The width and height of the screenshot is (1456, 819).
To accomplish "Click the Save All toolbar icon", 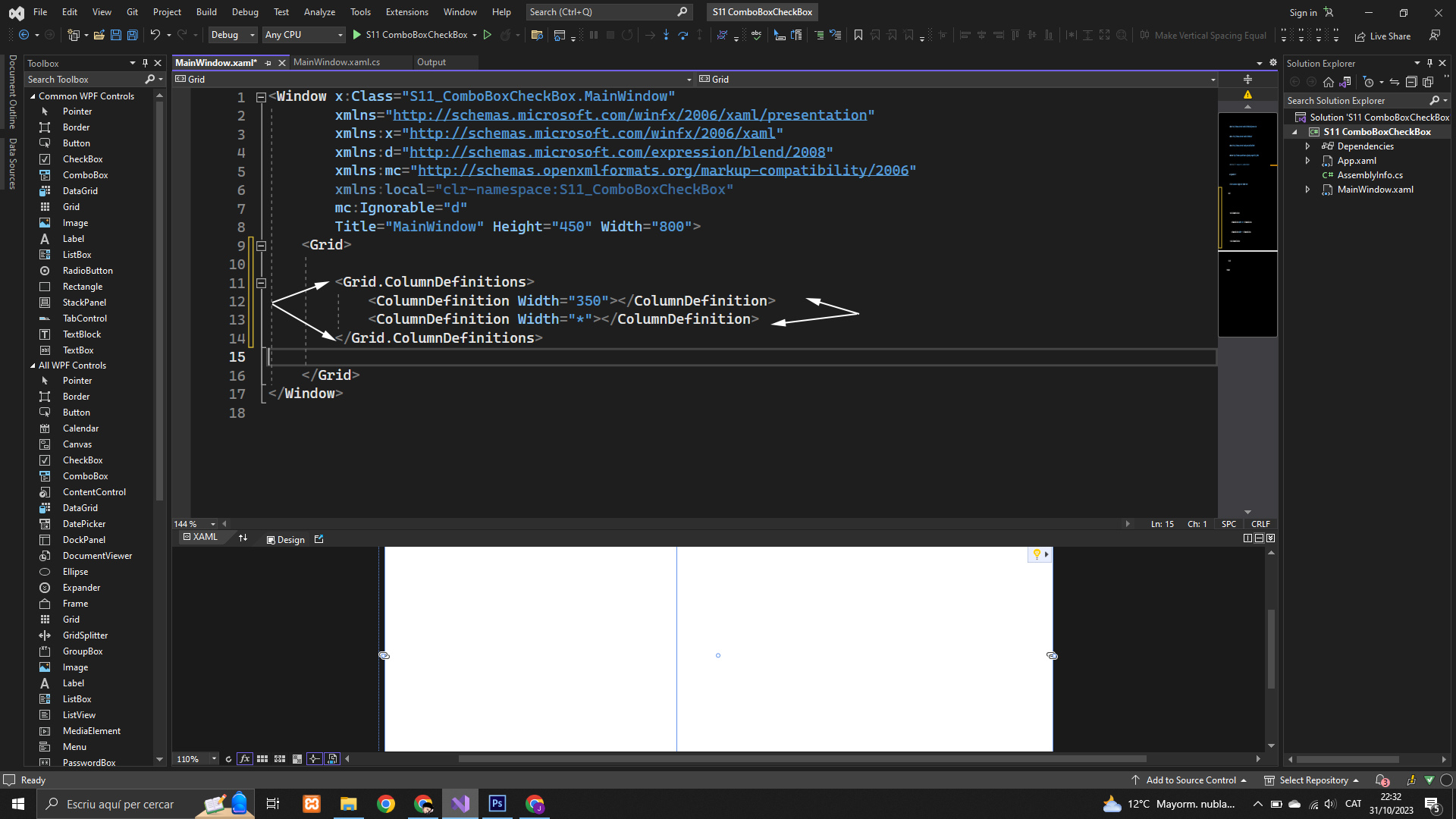I will [132, 35].
